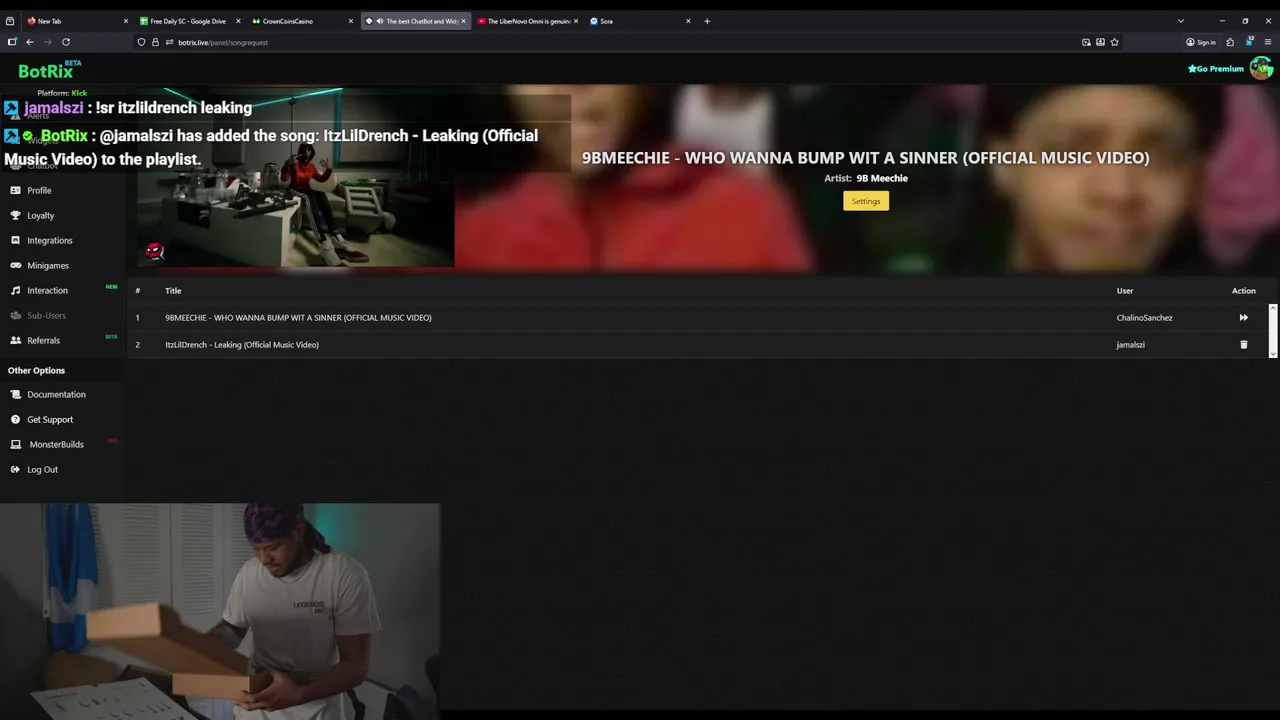The height and width of the screenshot is (720, 1280).
Task: Click the question mark icon beside Get Support
Action: click(x=15, y=419)
